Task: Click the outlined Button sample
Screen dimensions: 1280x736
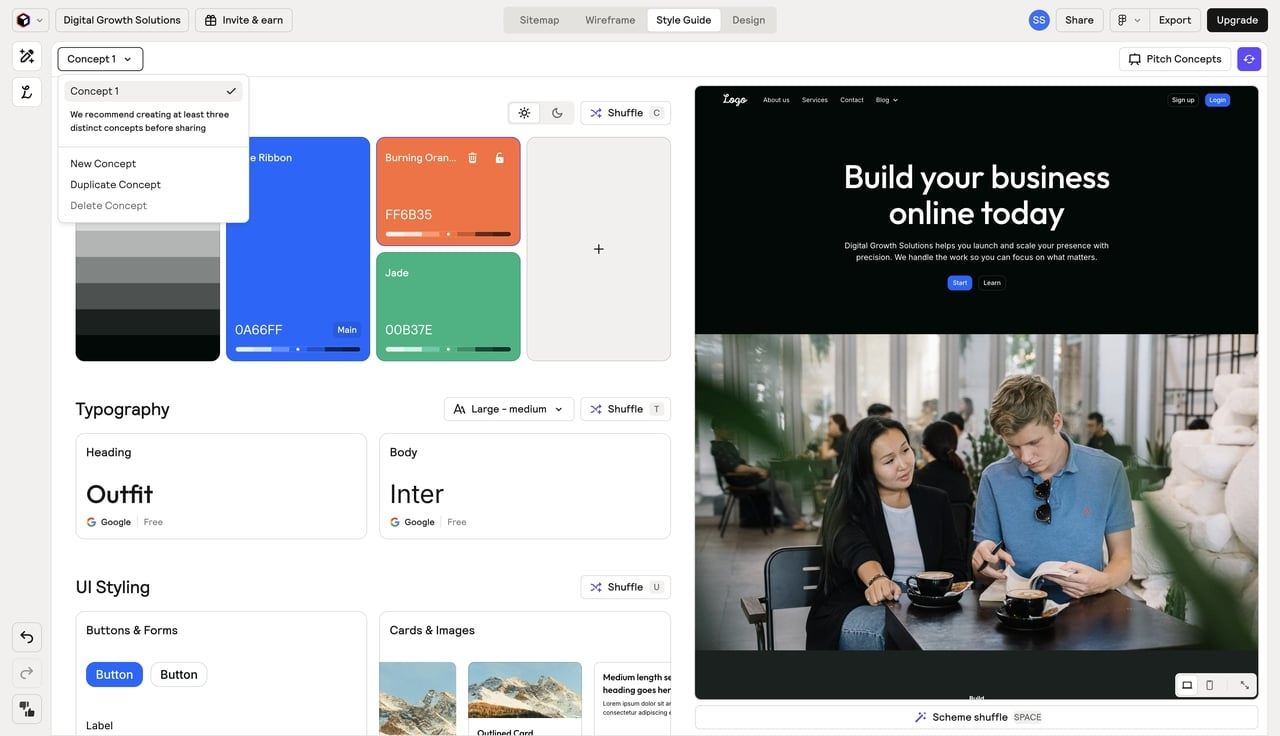Action: 179,675
